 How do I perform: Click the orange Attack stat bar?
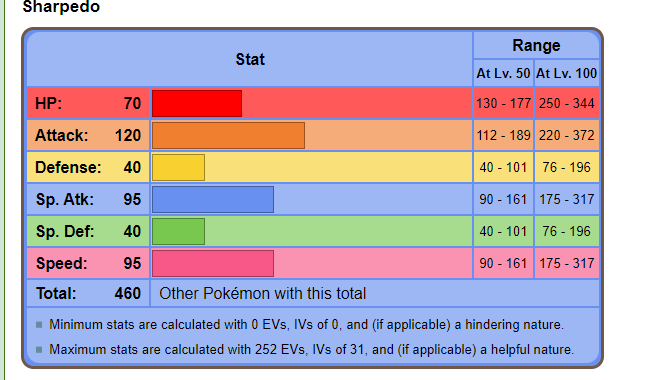(228, 135)
